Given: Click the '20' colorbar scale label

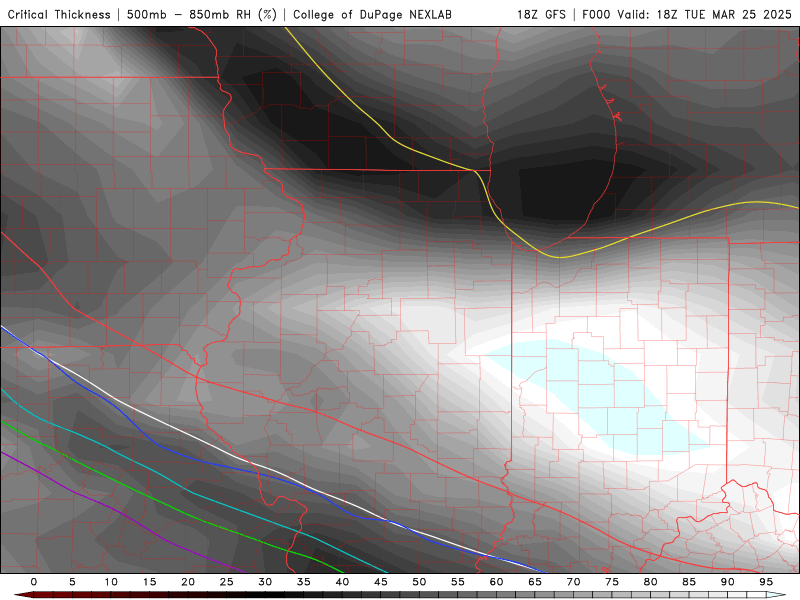Looking at the screenshot, I should [188, 582].
